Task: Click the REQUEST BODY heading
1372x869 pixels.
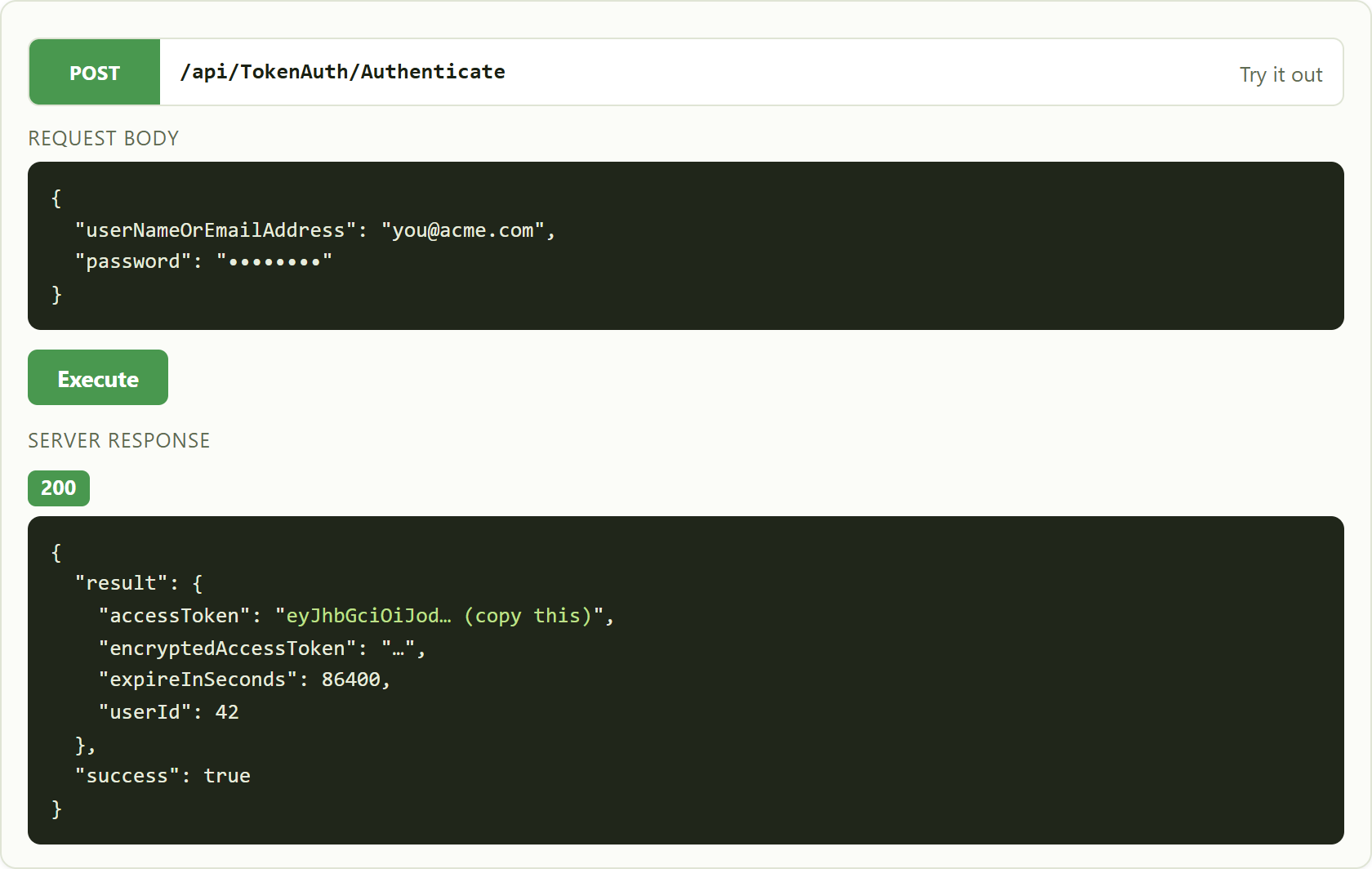Action: pyautogui.click(x=104, y=138)
